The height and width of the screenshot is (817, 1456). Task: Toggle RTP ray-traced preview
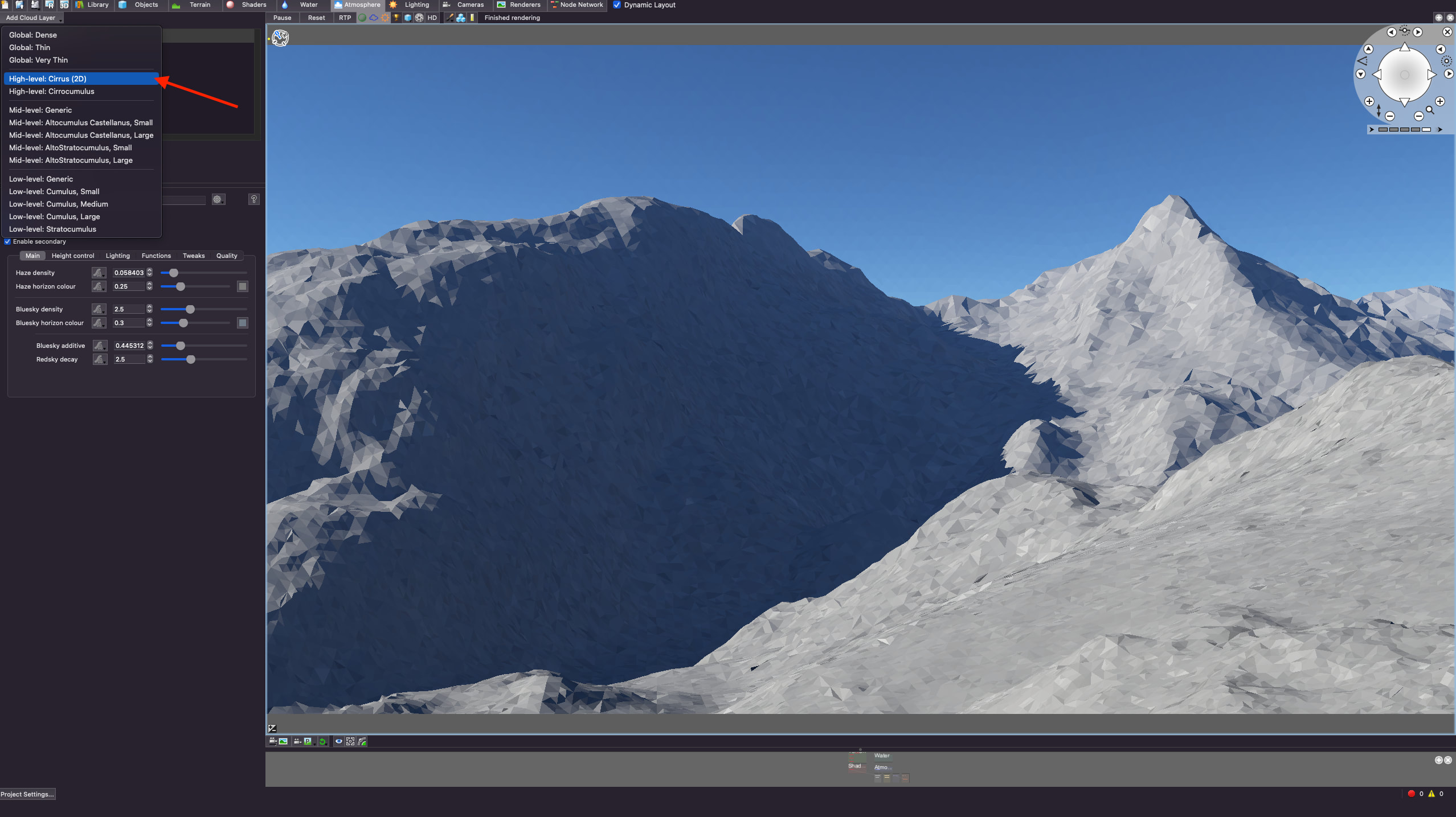[345, 18]
